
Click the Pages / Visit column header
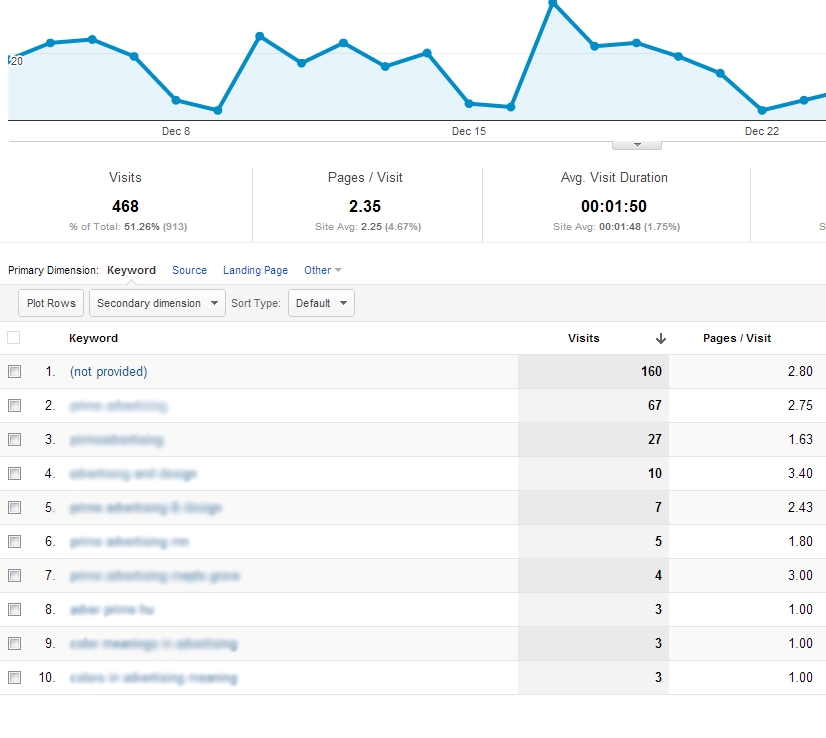point(737,338)
